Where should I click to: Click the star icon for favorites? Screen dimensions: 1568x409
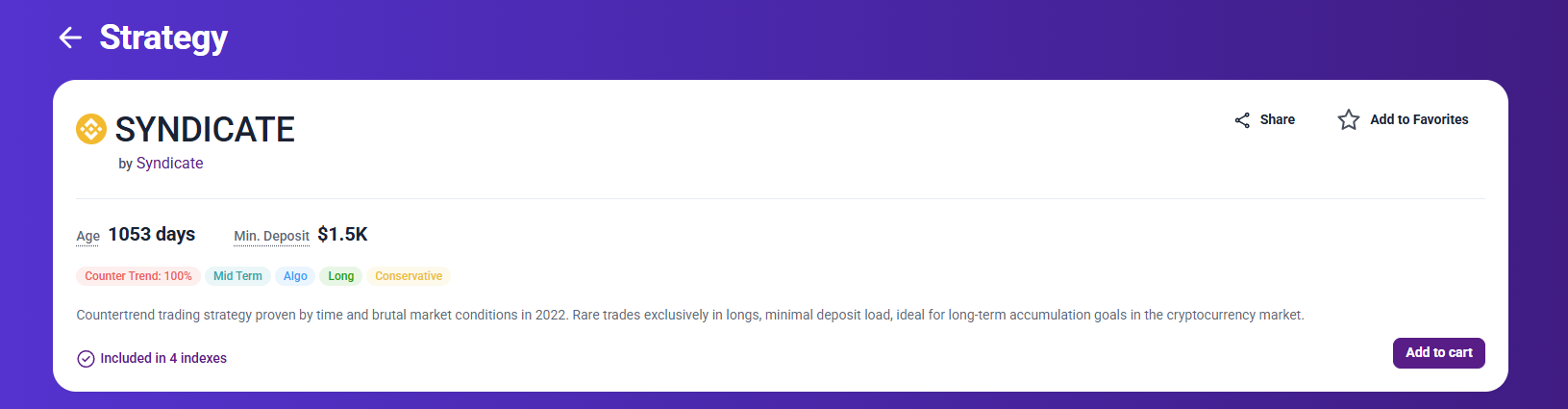pos(1349,119)
